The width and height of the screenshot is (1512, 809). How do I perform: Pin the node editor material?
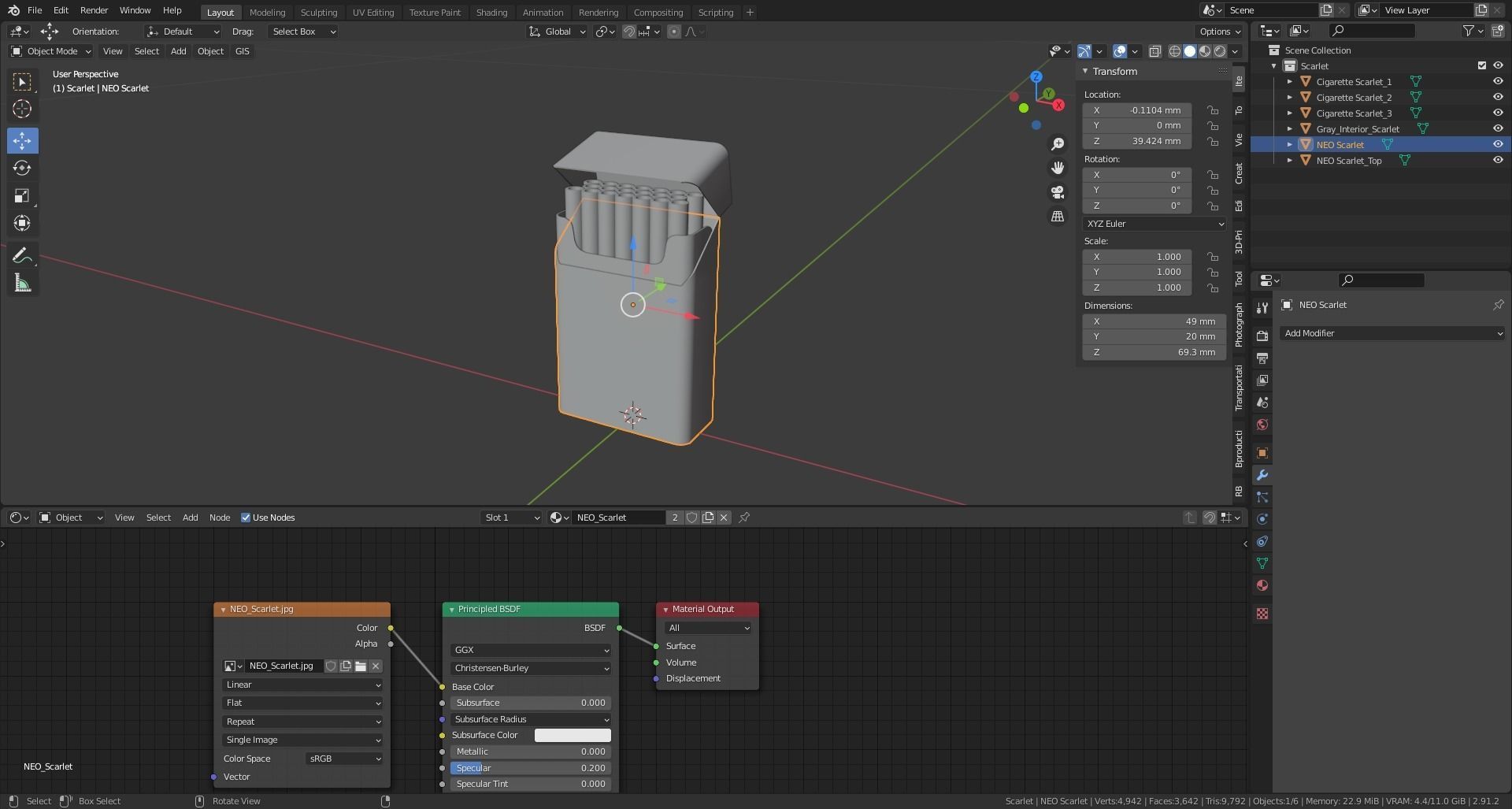(x=744, y=518)
